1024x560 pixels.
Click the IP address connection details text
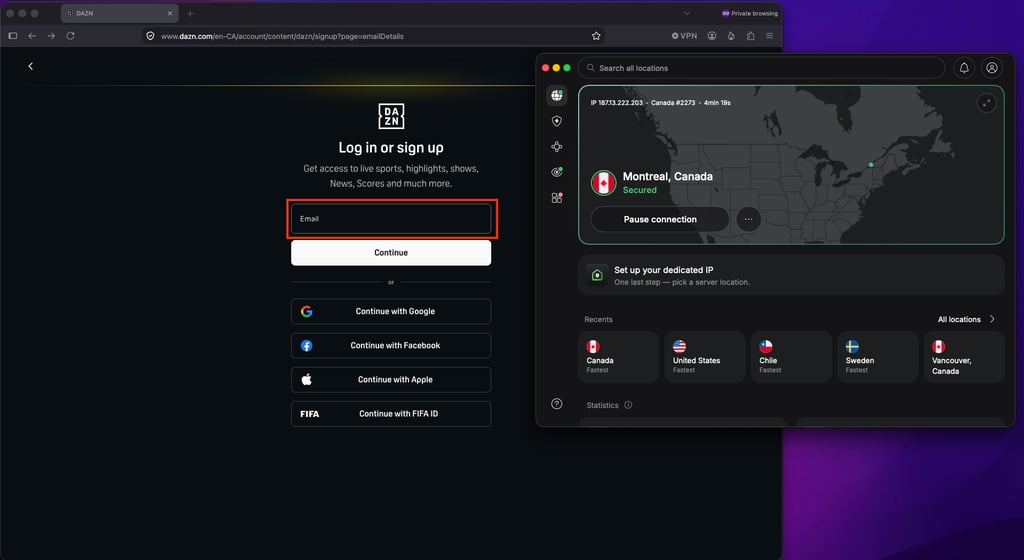(660, 102)
